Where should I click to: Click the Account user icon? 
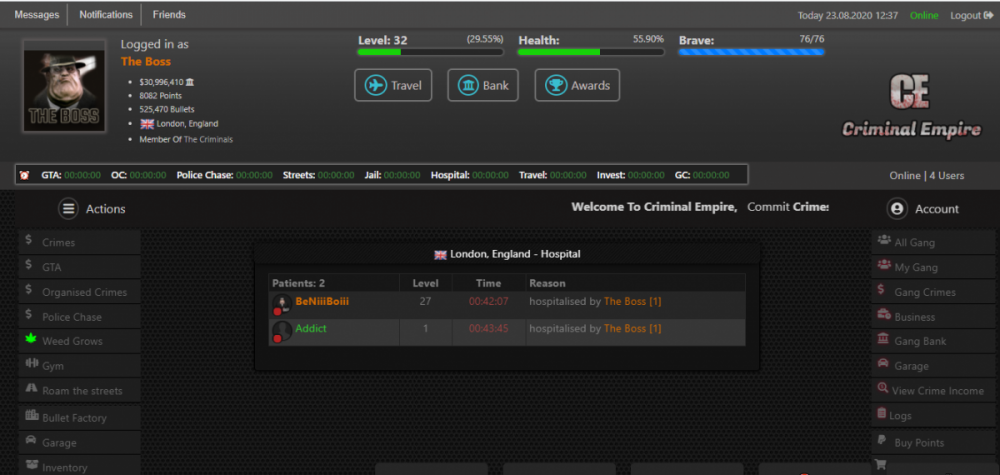[x=897, y=209]
